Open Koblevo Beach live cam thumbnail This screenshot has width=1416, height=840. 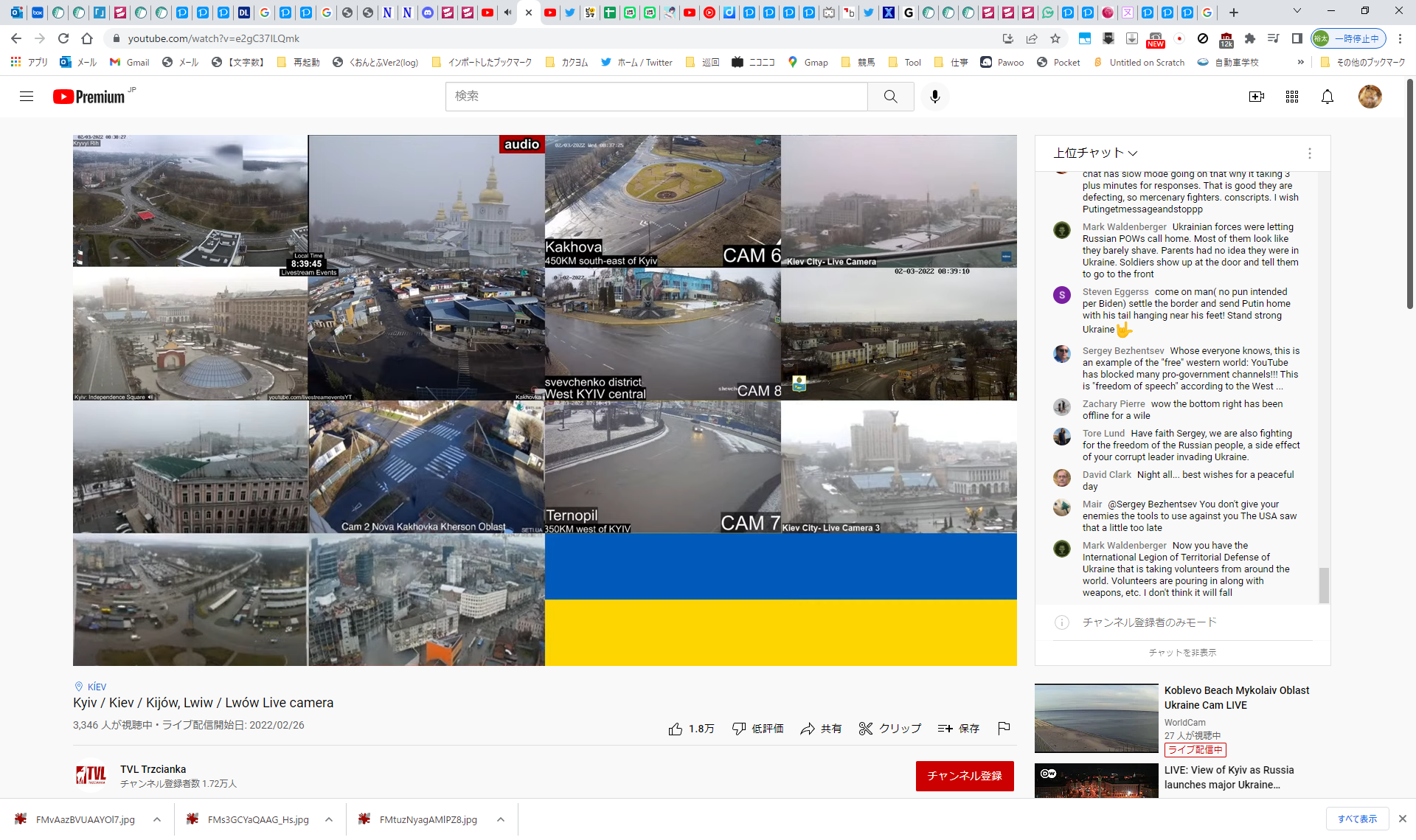click(x=1096, y=718)
